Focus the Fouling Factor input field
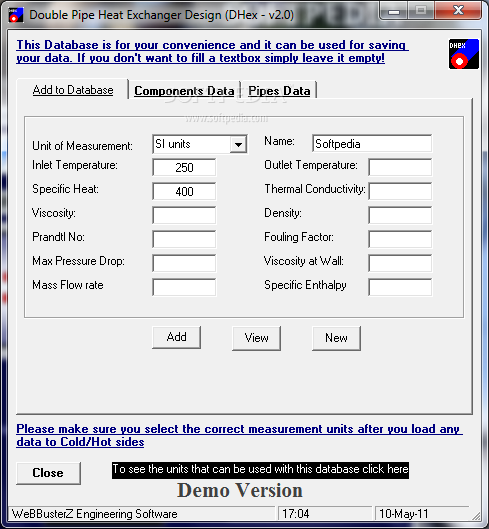This screenshot has width=489, height=529. [x=400, y=239]
